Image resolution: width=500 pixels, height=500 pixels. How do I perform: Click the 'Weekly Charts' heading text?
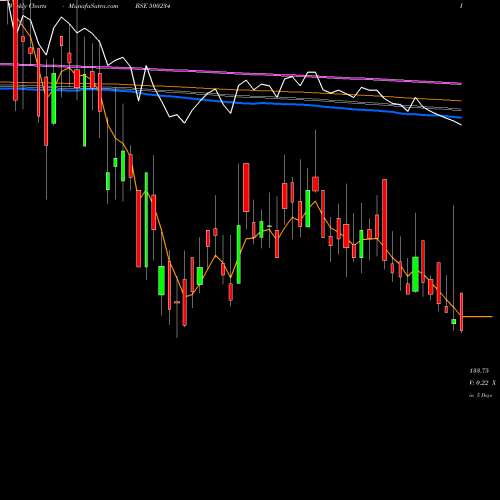pos(27,6)
